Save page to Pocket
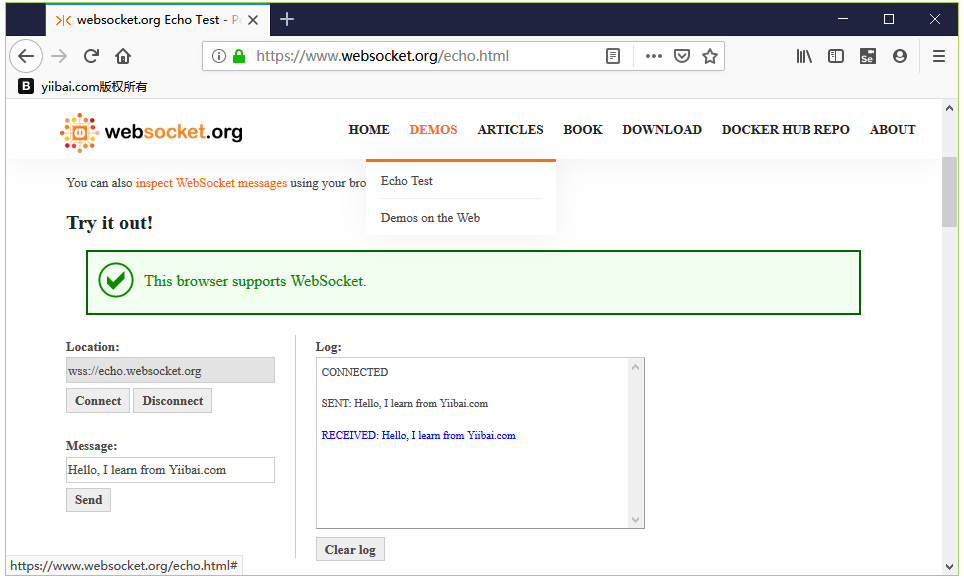Screen dimensions: 964x579 [x=682, y=56]
